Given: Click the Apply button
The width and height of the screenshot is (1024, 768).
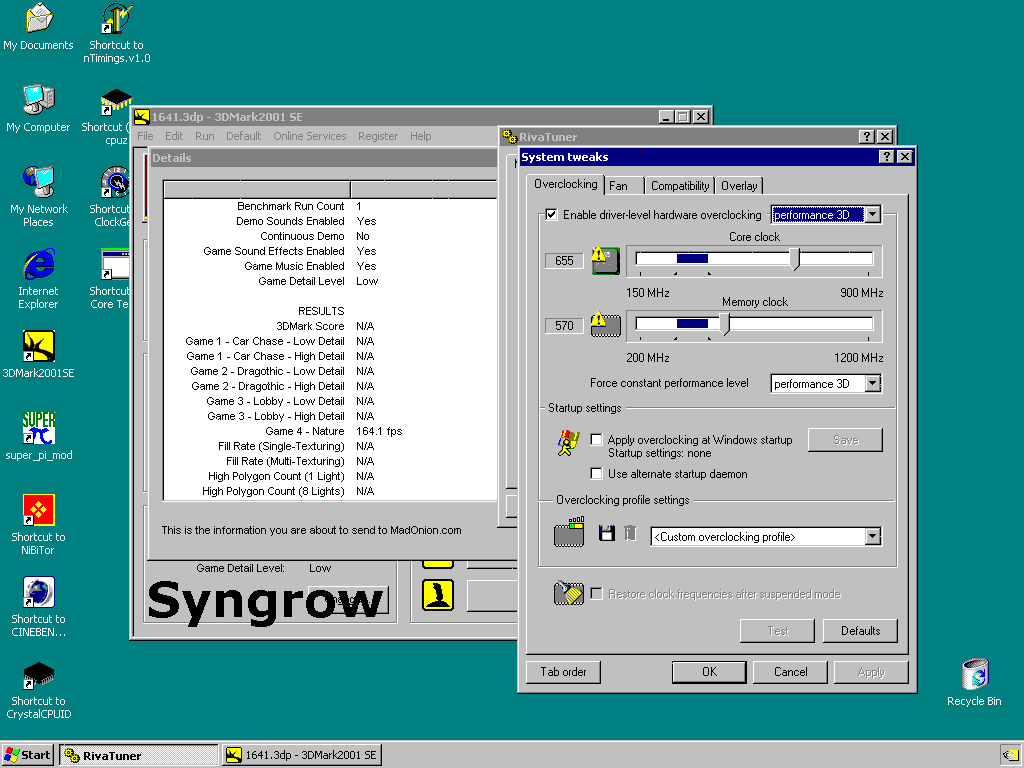Looking at the screenshot, I should tap(871, 672).
